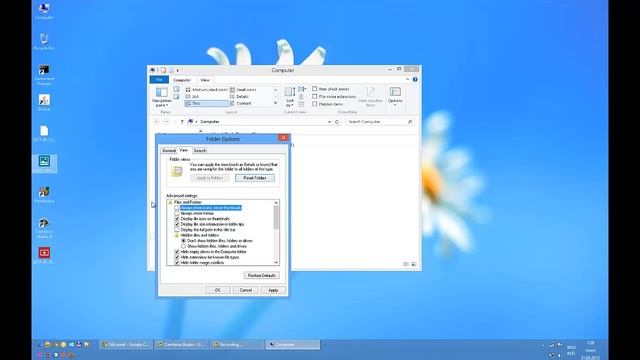Switch to General tab in Folder Options
Screen dimensions: 640x360
click(x=169, y=151)
